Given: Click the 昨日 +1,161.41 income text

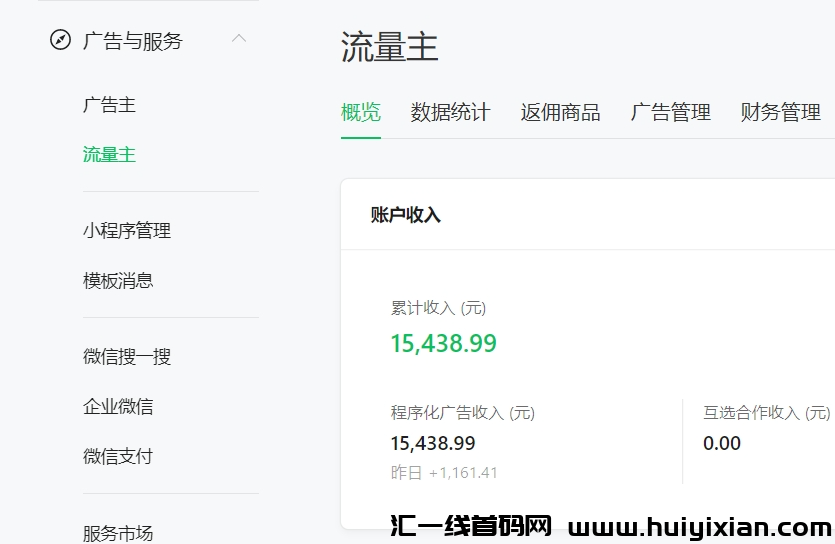Looking at the screenshot, I should pos(444,473).
